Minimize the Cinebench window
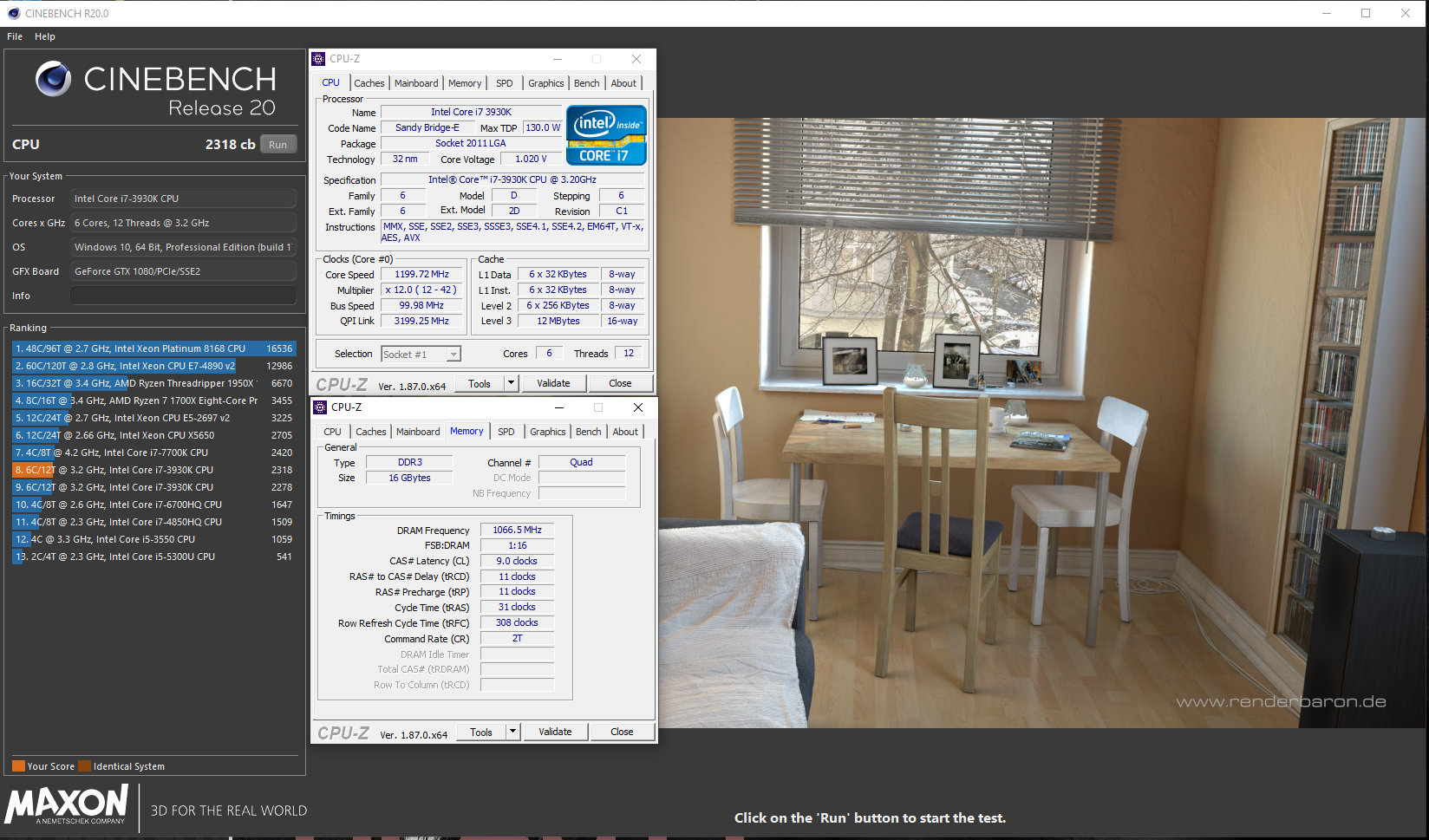Image resolution: width=1429 pixels, height=840 pixels. 1327,13
